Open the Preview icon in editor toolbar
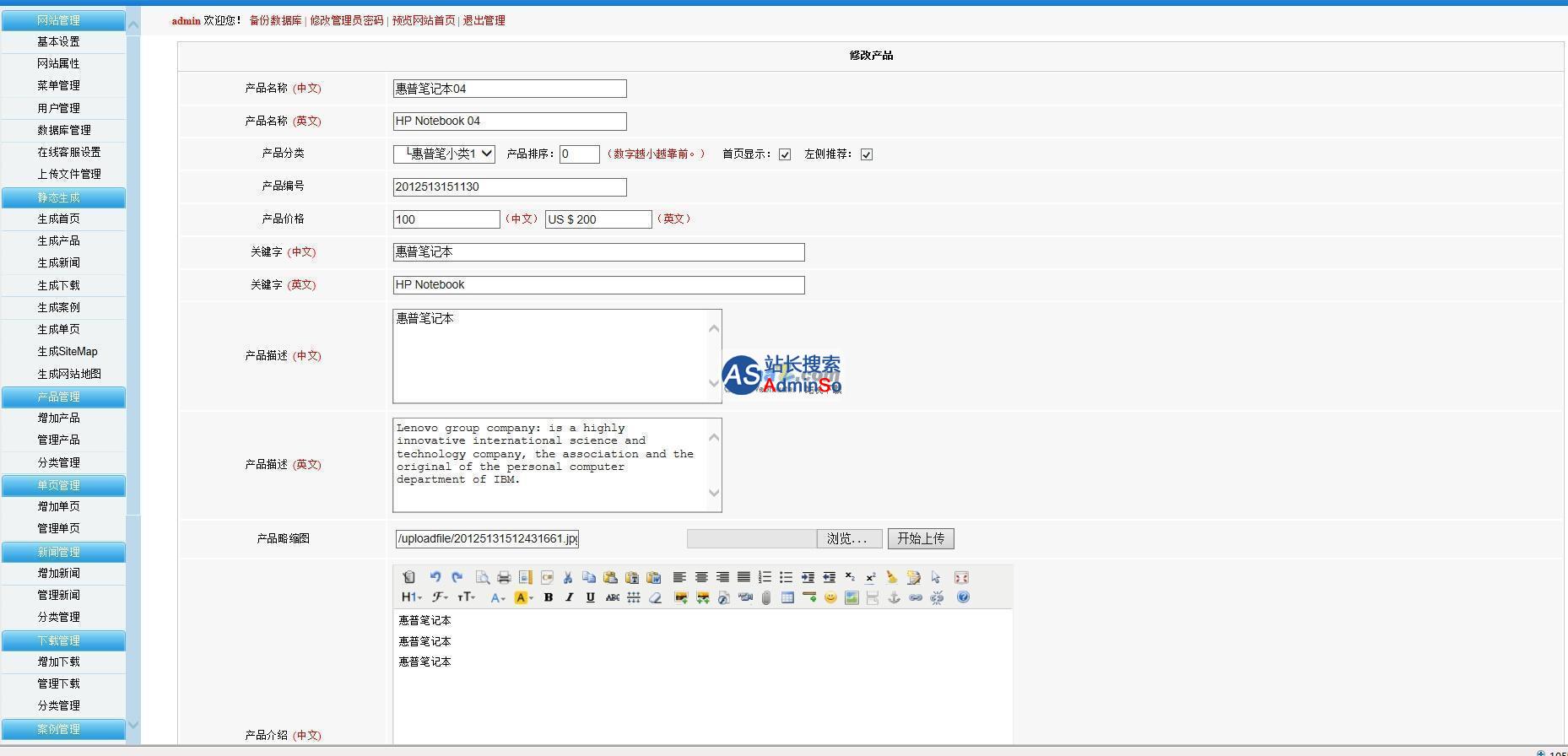Viewport: 1568px width, 756px height. click(483, 577)
